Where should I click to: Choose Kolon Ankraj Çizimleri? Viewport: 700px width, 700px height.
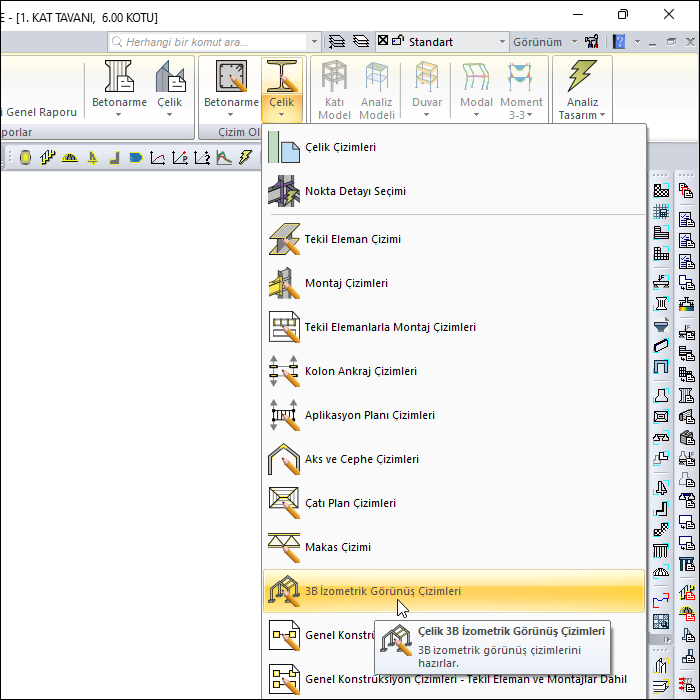click(454, 371)
